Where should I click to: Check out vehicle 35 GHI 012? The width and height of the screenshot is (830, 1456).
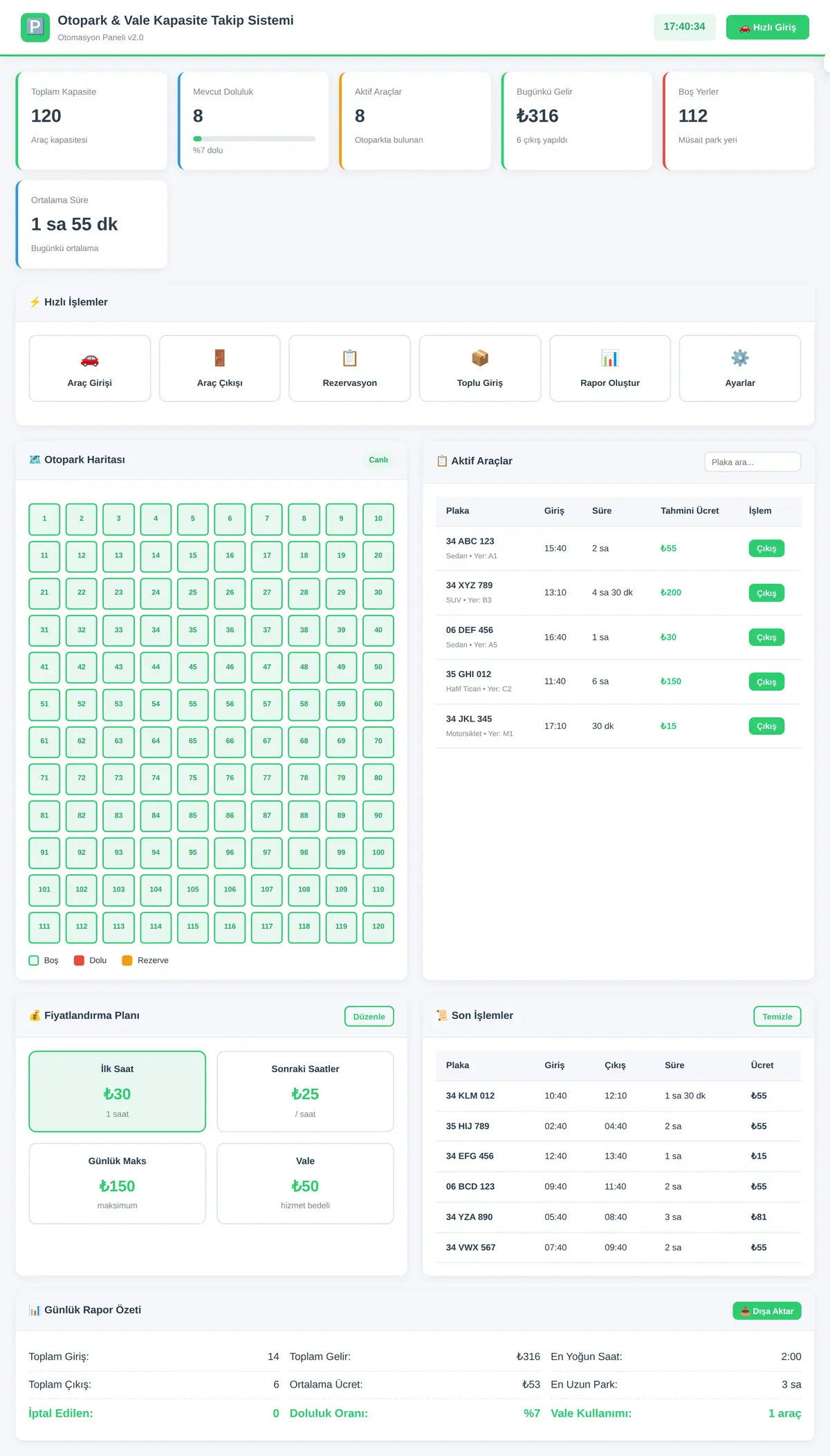766,682
